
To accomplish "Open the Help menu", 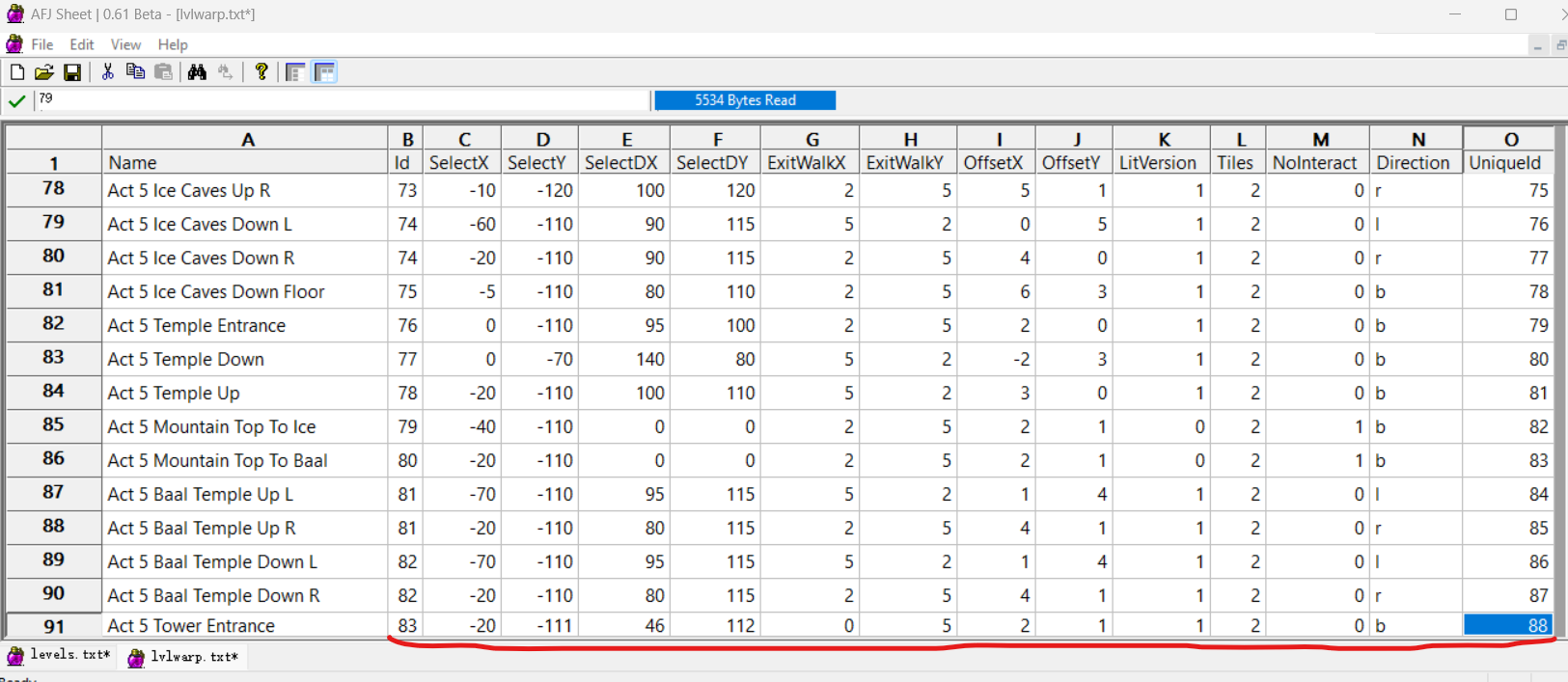I will 173,44.
